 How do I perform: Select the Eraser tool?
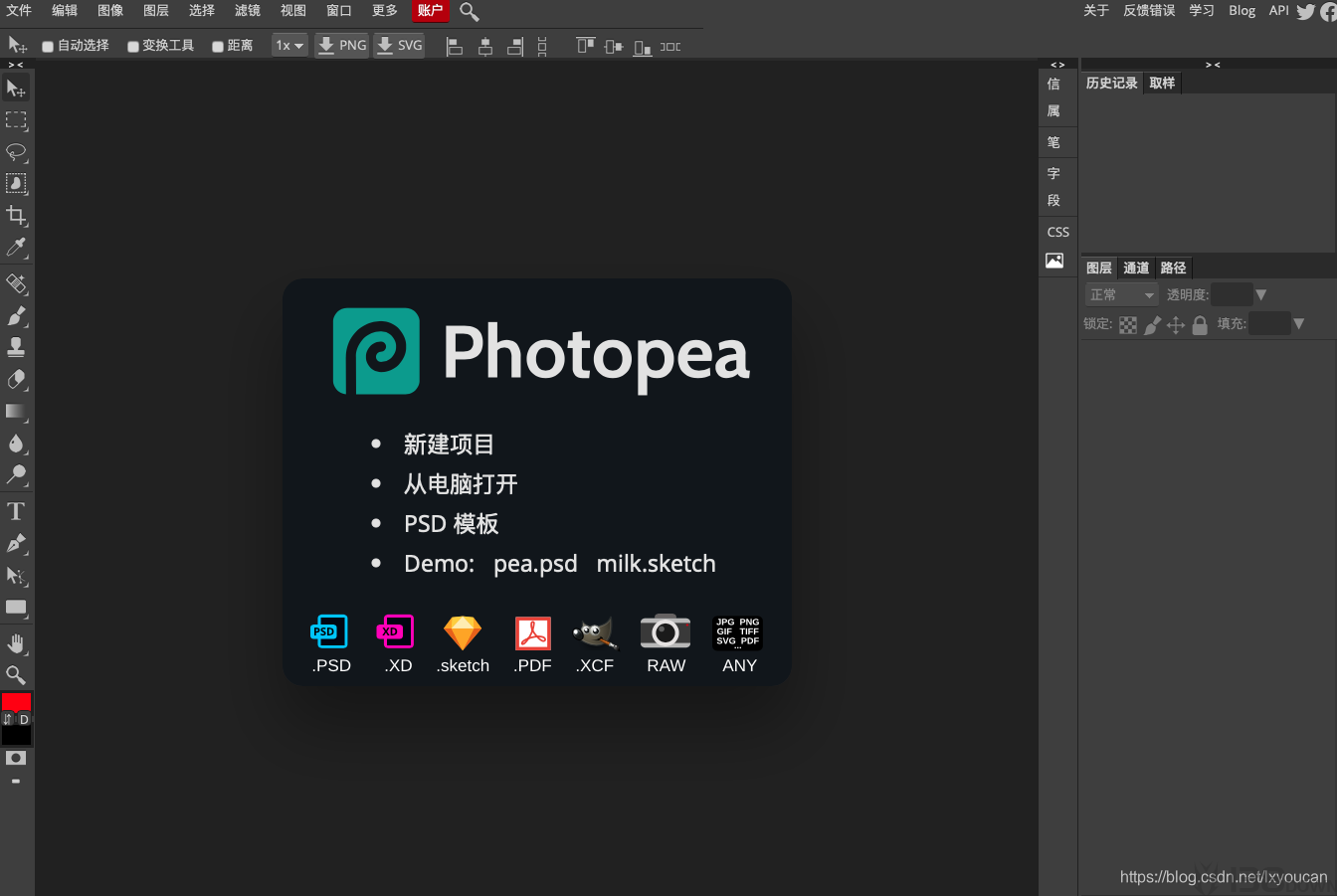point(16,380)
